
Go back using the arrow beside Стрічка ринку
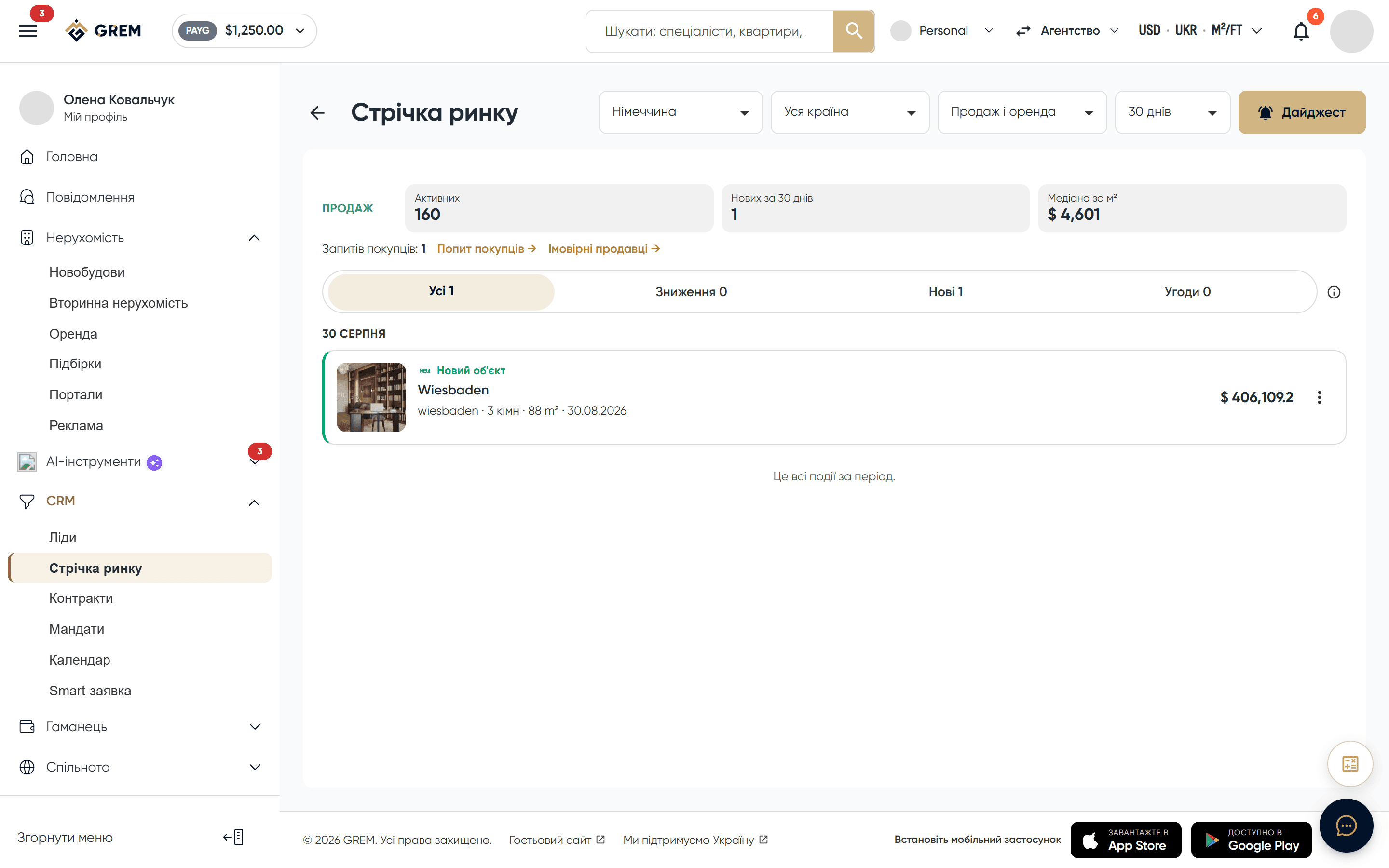pyautogui.click(x=317, y=112)
